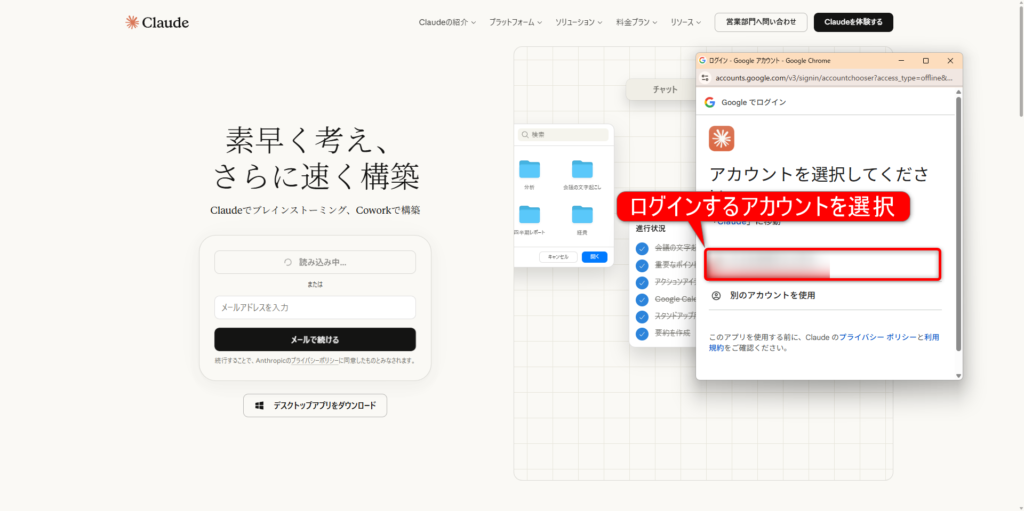Expand the プラットフォーム dropdown menu
This screenshot has width=1024, height=511.
[x=515, y=22]
